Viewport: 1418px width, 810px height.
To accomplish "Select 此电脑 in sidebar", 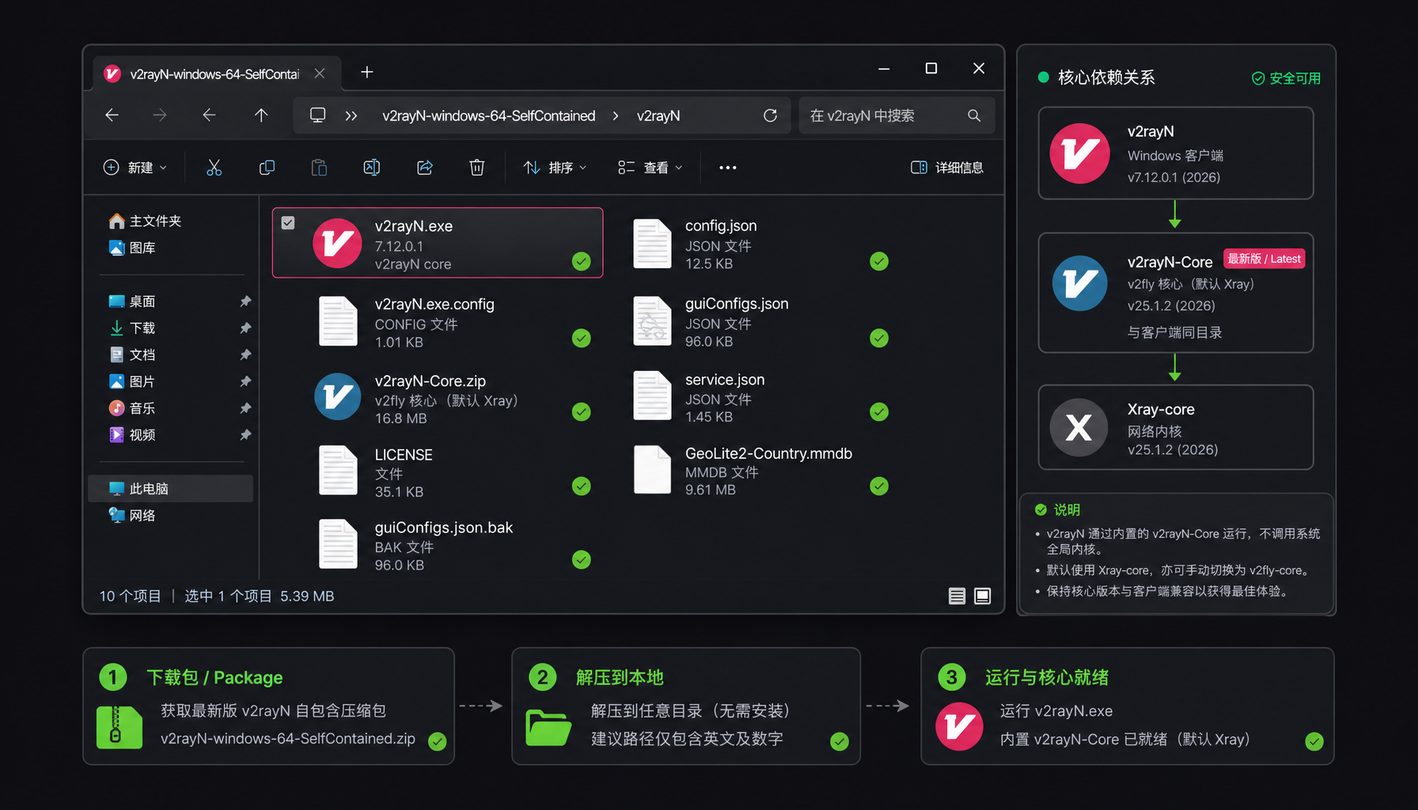I will pos(172,488).
